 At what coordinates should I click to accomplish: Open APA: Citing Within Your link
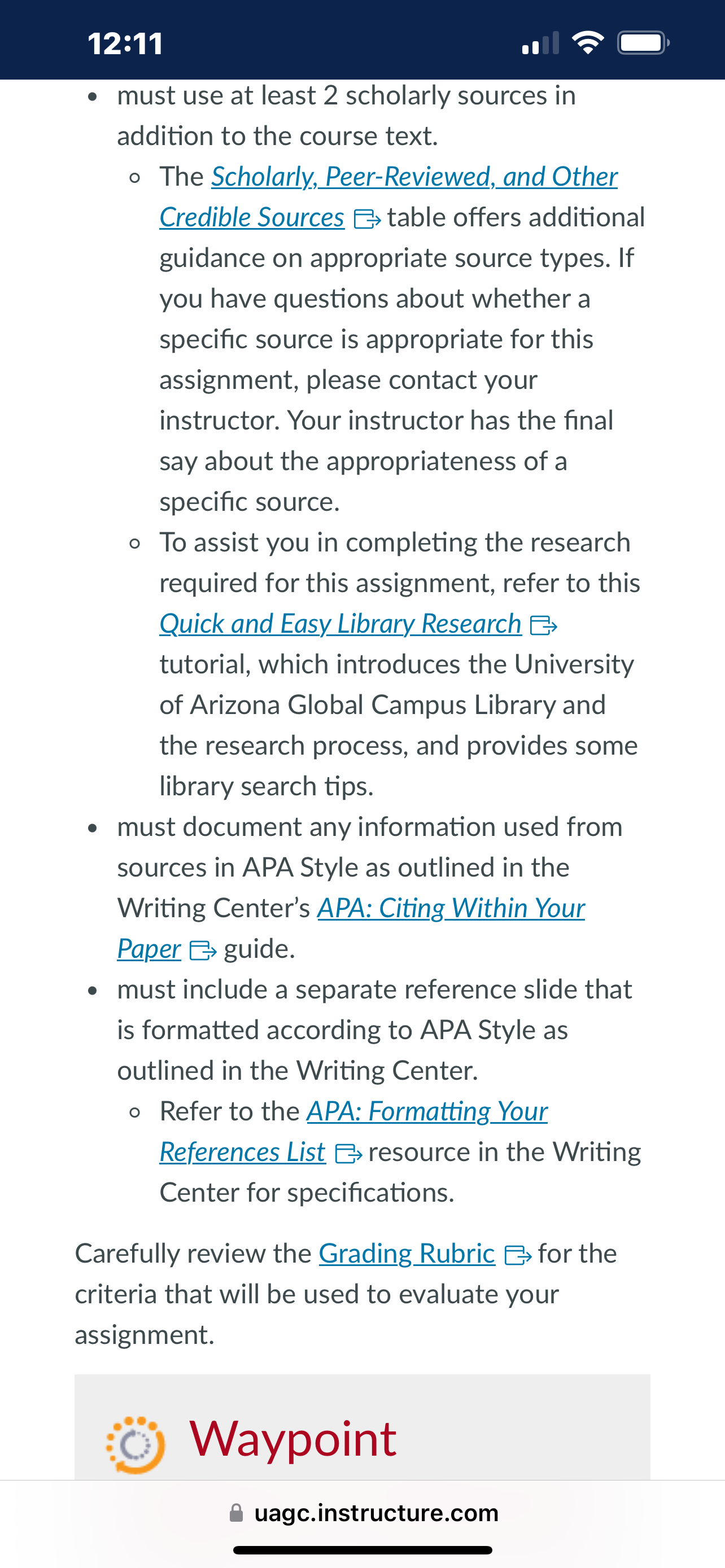coord(451,908)
